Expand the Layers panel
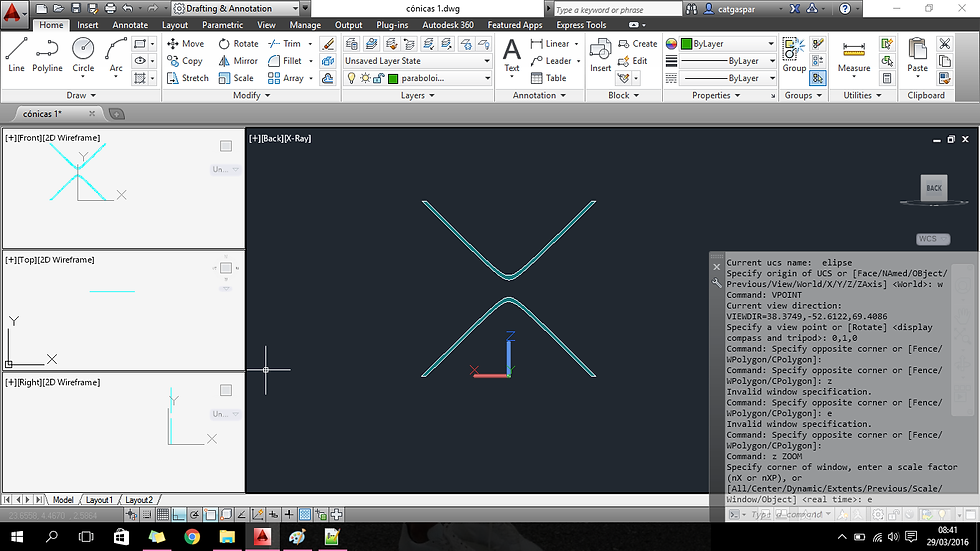Viewport: 980px width, 551px height. (x=418, y=96)
